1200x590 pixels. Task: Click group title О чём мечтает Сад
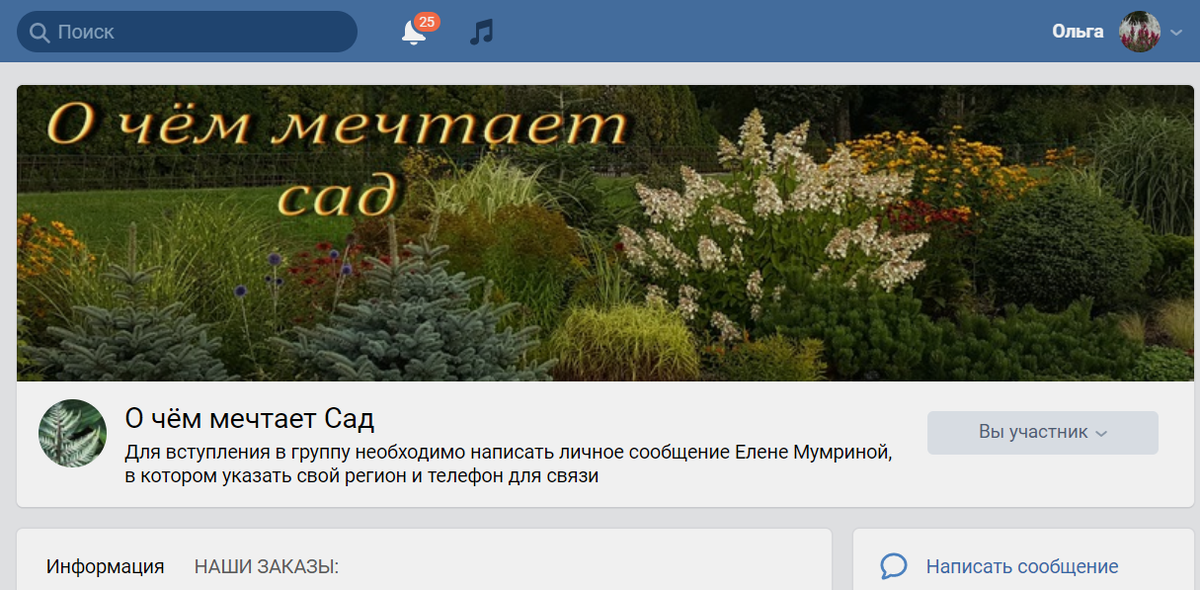click(x=249, y=418)
